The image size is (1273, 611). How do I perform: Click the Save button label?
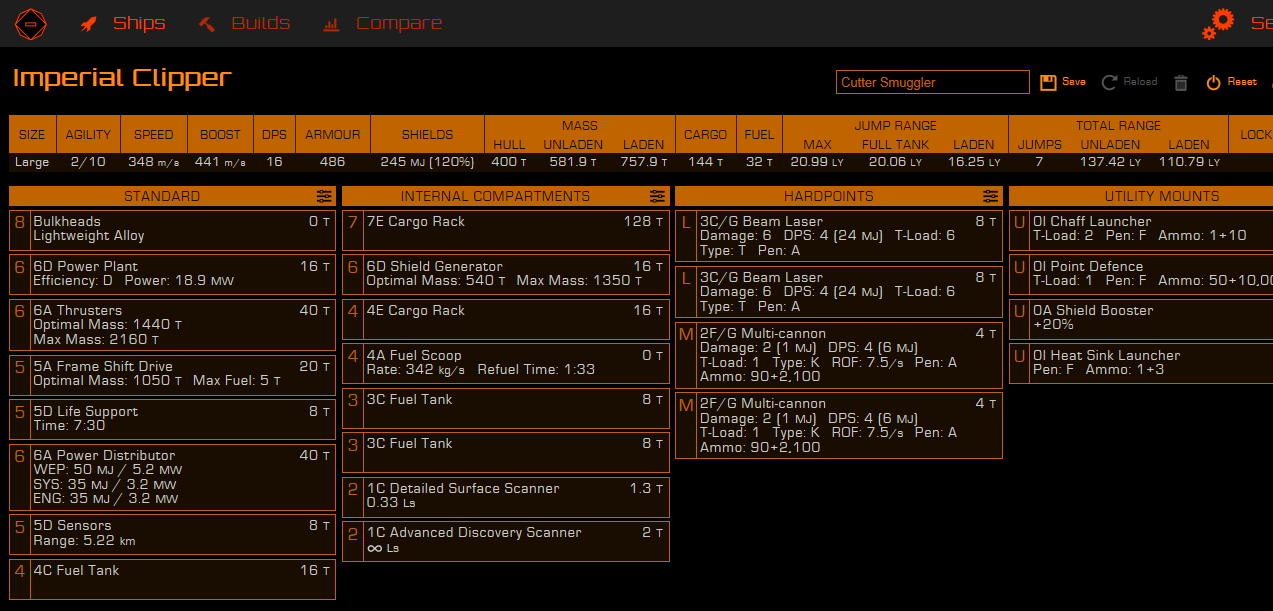[x=1074, y=82]
